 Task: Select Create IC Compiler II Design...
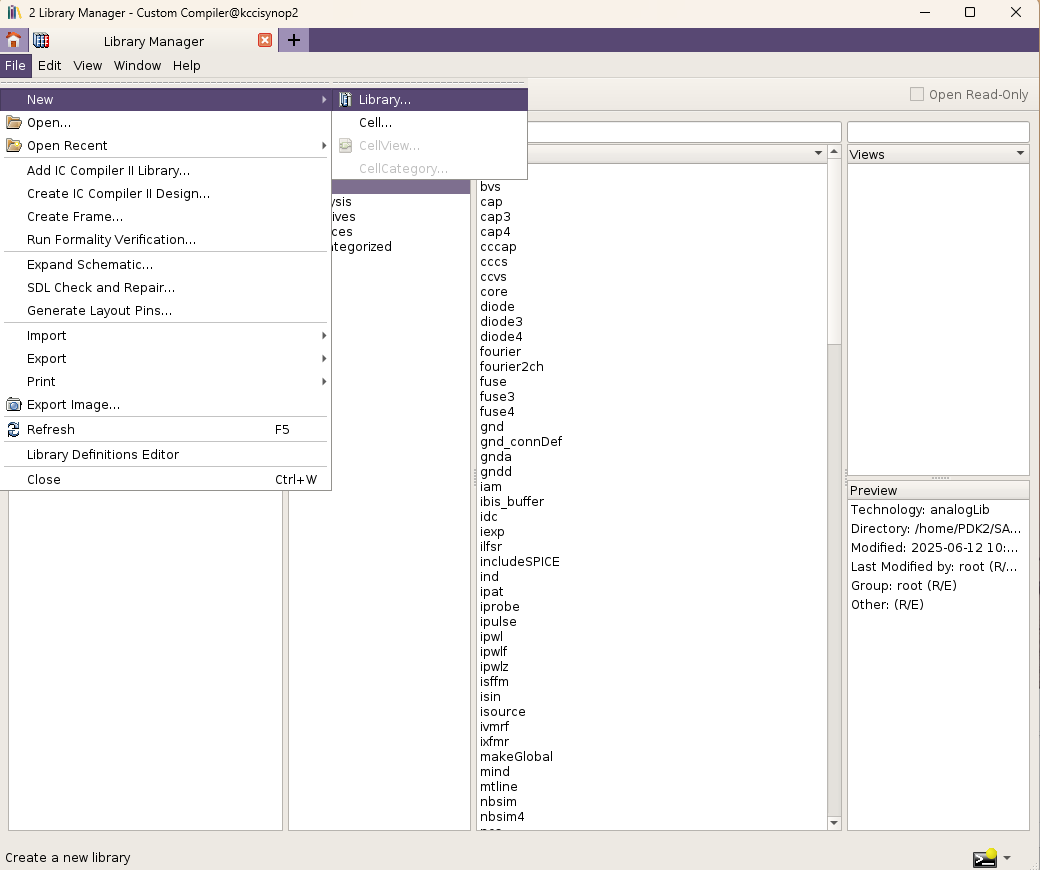166,194
